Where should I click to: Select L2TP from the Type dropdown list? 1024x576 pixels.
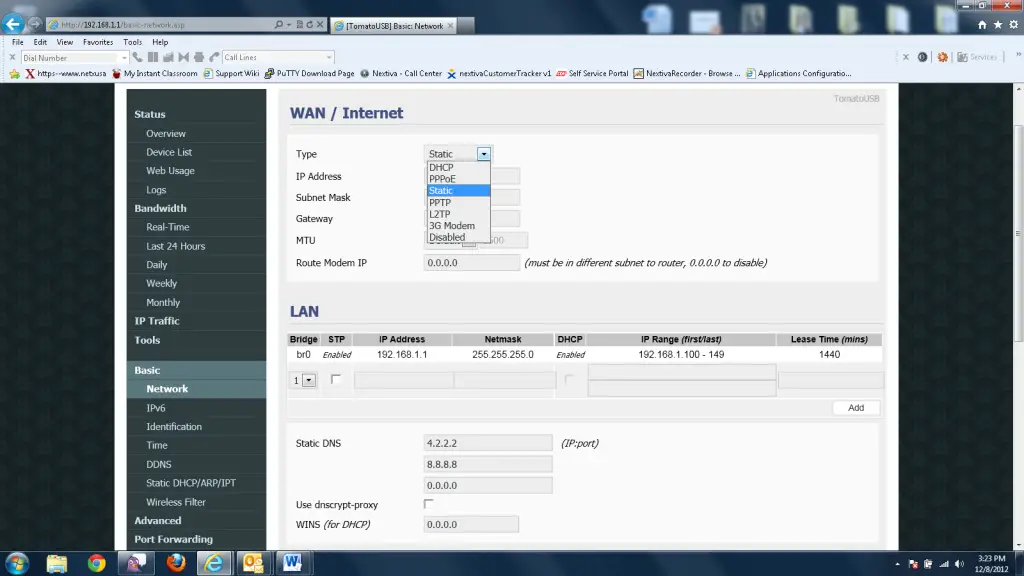(x=458, y=214)
